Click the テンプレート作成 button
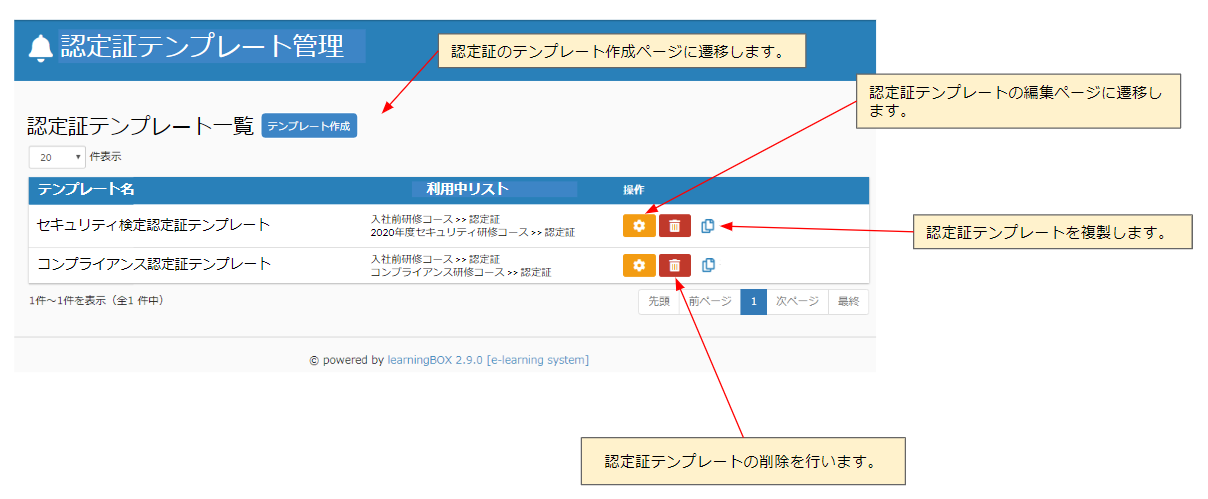Viewport: 1208px width, 499px height. click(309, 126)
